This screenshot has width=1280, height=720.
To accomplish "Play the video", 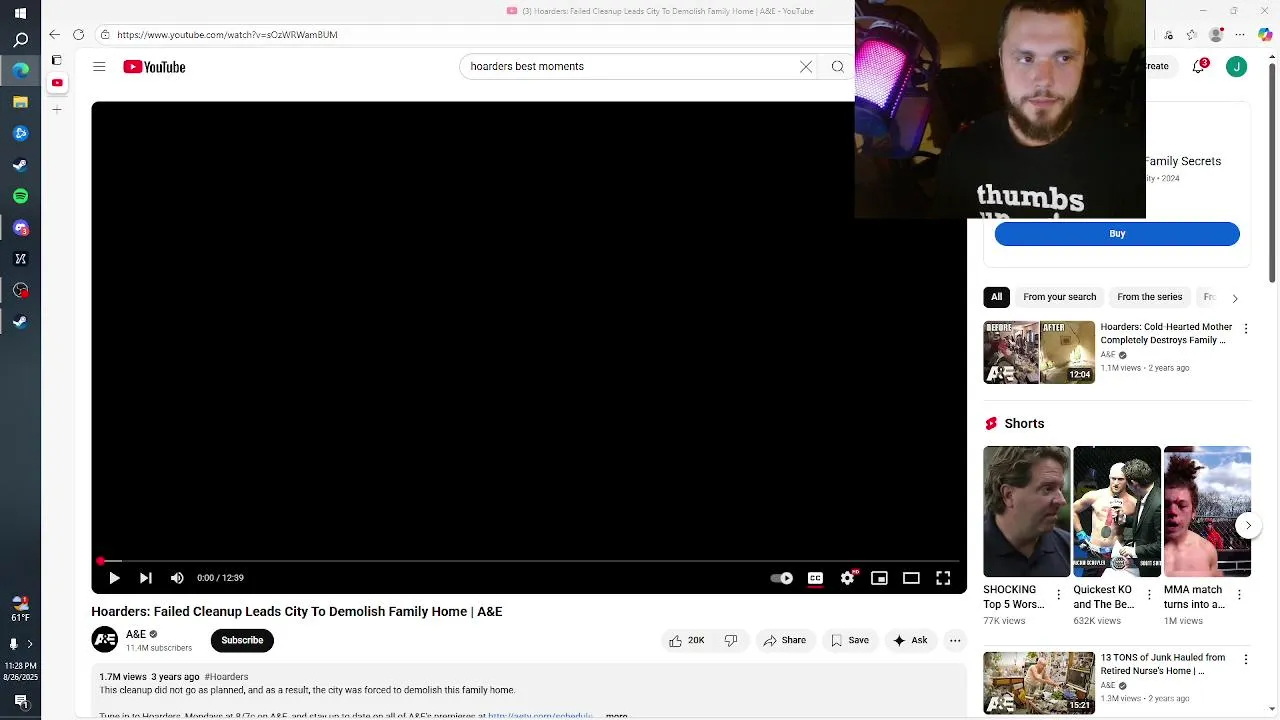I will [114, 578].
